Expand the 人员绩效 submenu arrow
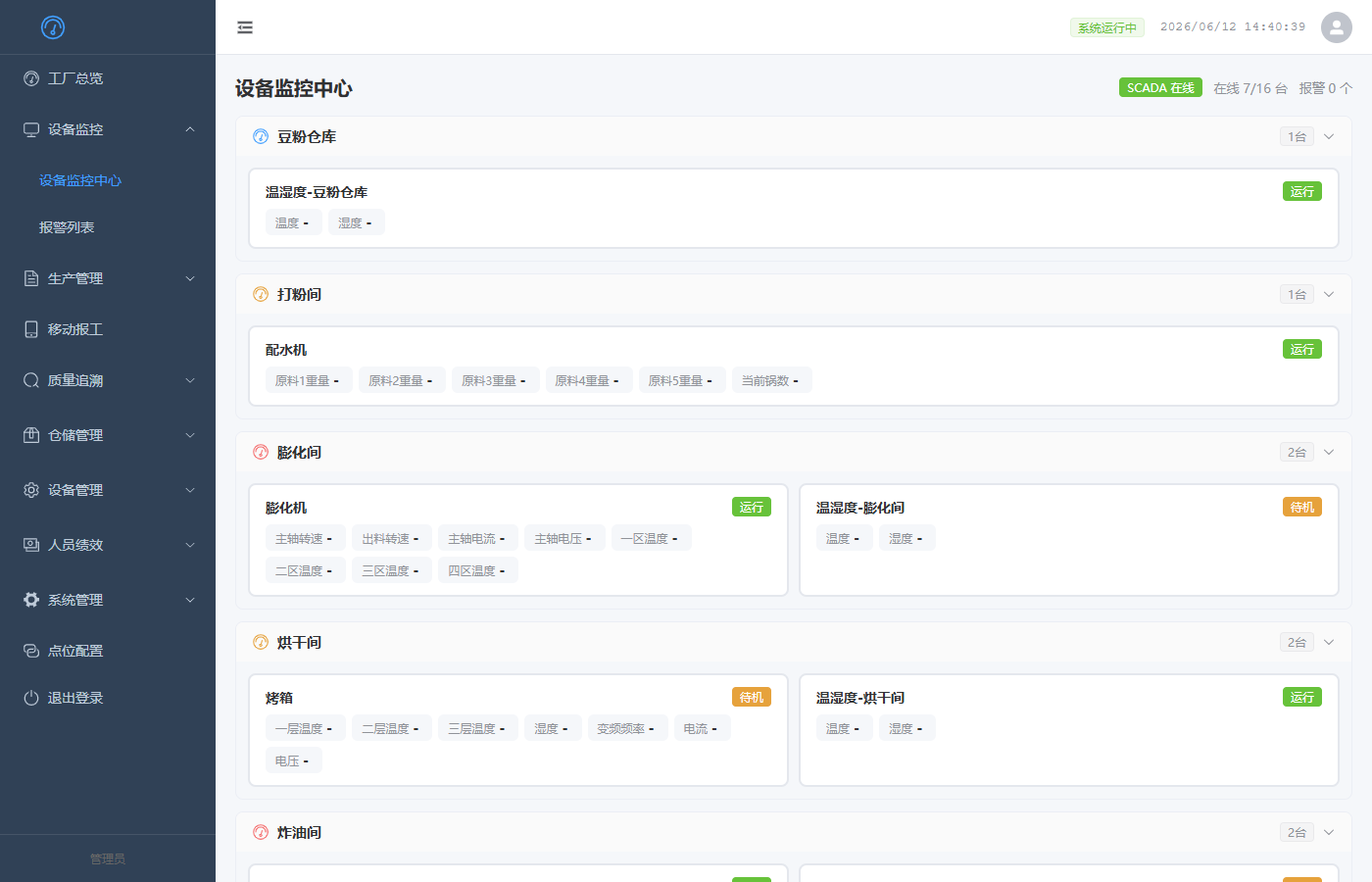Viewport: 1372px width, 882px height. (190, 545)
